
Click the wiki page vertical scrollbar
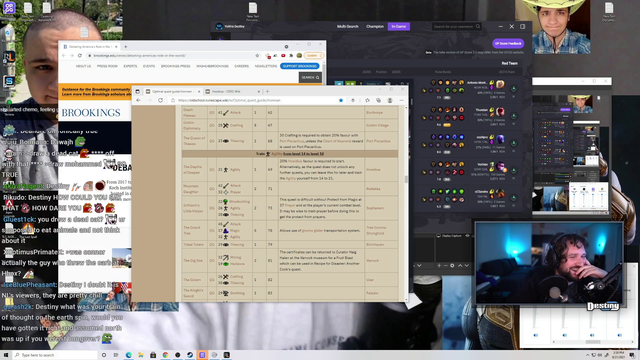tap(406, 180)
